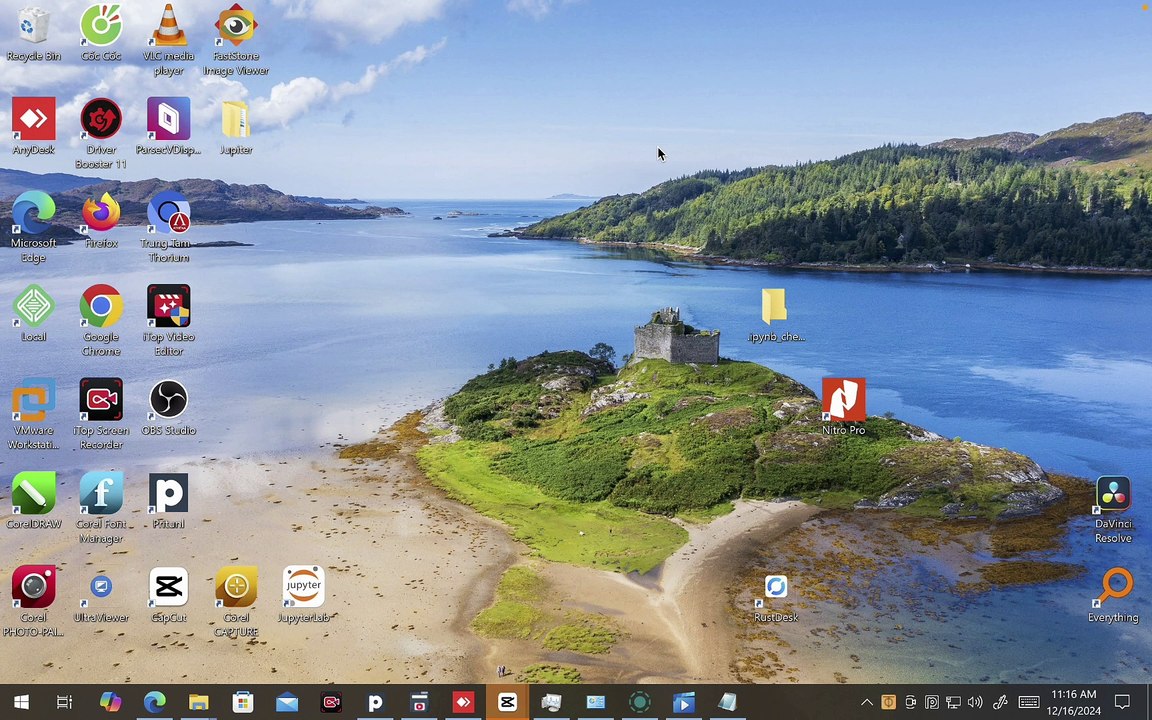Expand the hidden system tray icons
1152x720 pixels.
pos(866,703)
